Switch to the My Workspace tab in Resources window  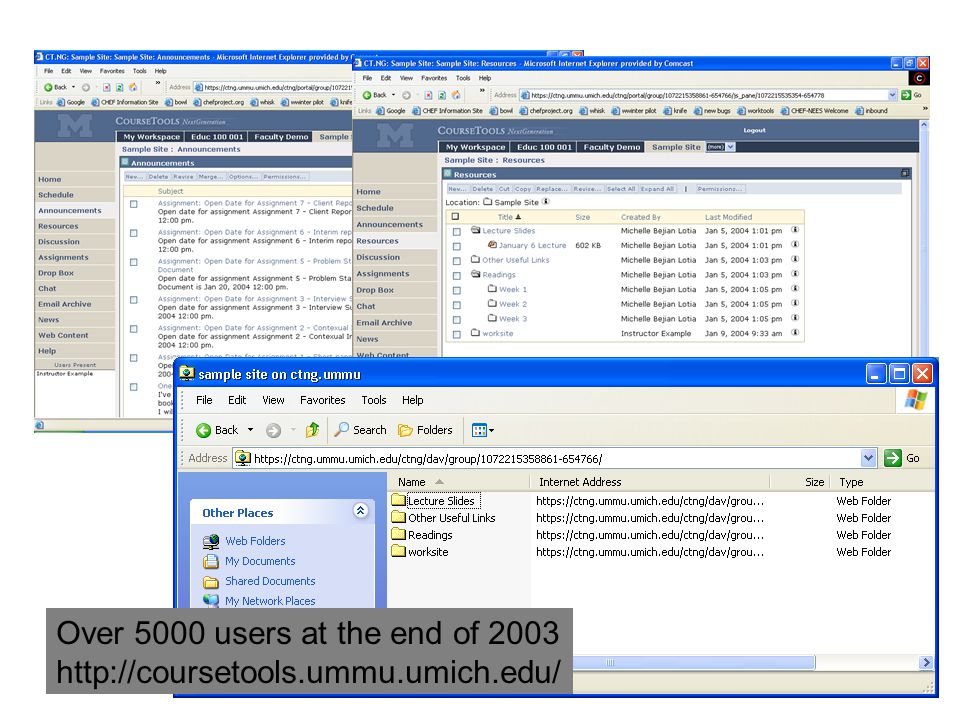[475, 147]
